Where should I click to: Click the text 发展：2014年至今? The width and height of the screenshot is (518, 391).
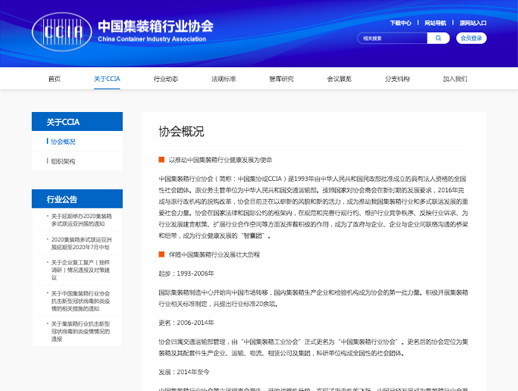(184, 372)
